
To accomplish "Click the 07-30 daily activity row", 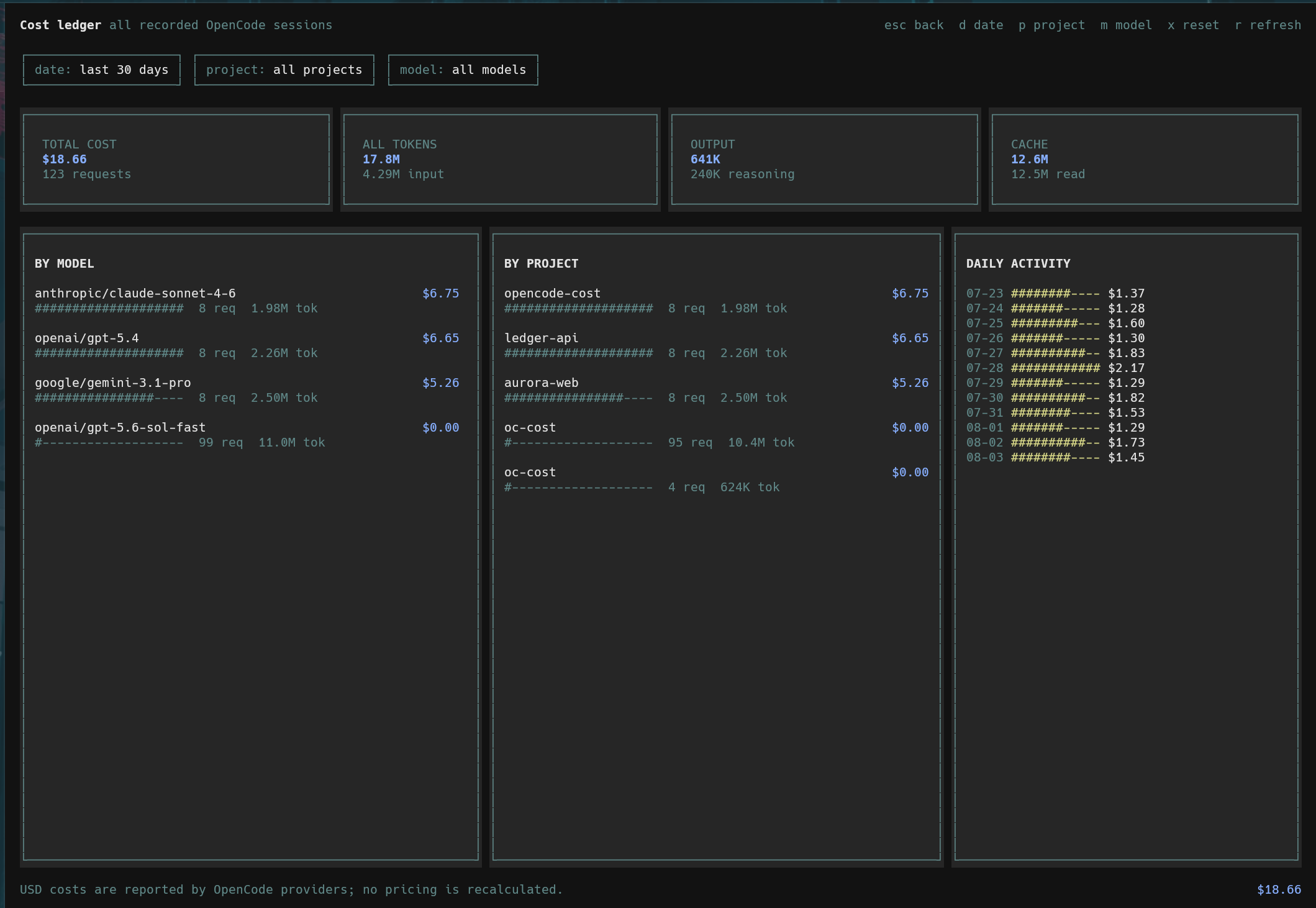I will tap(1056, 397).
